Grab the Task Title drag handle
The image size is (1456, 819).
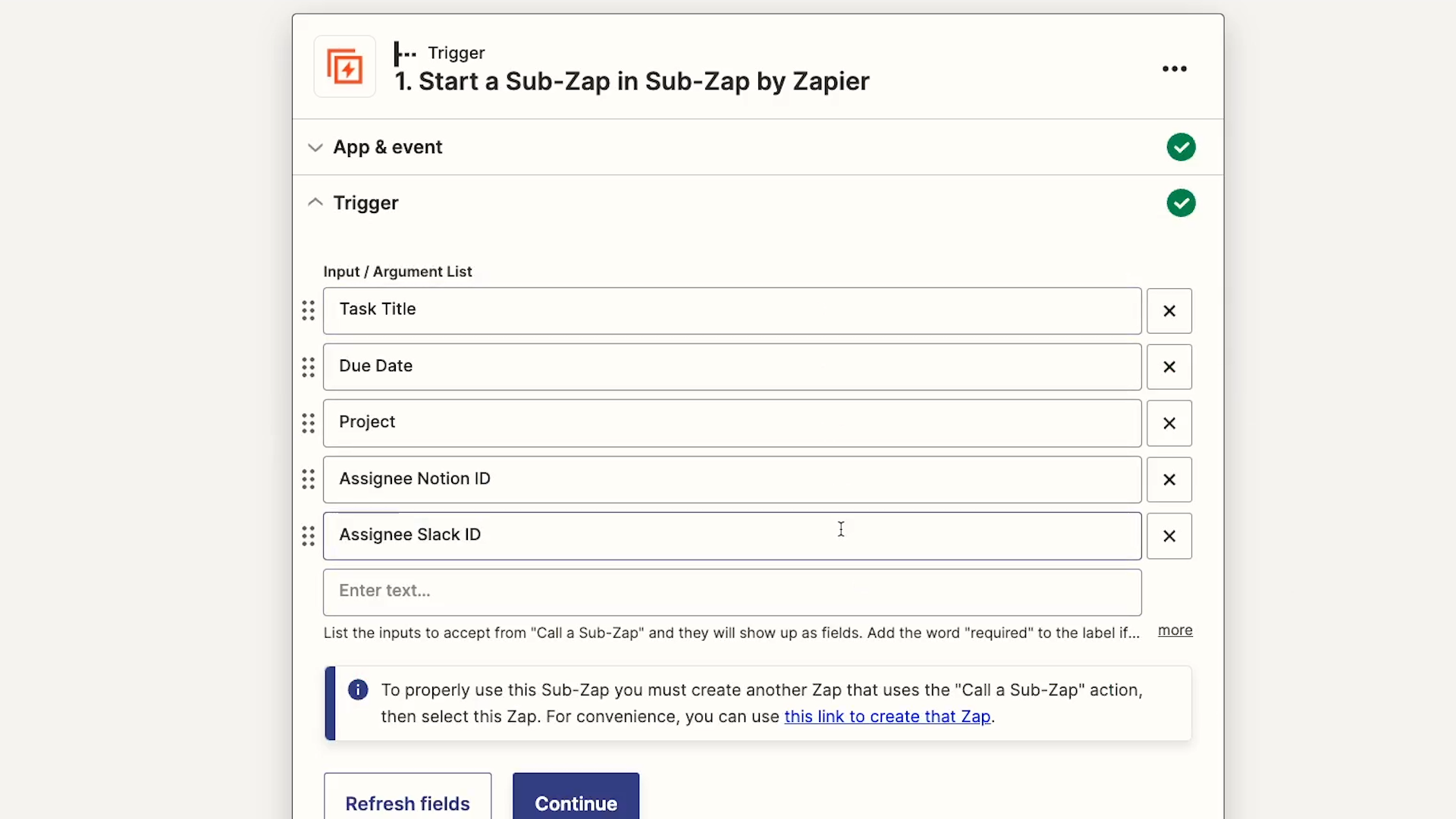(x=308, y=311)
